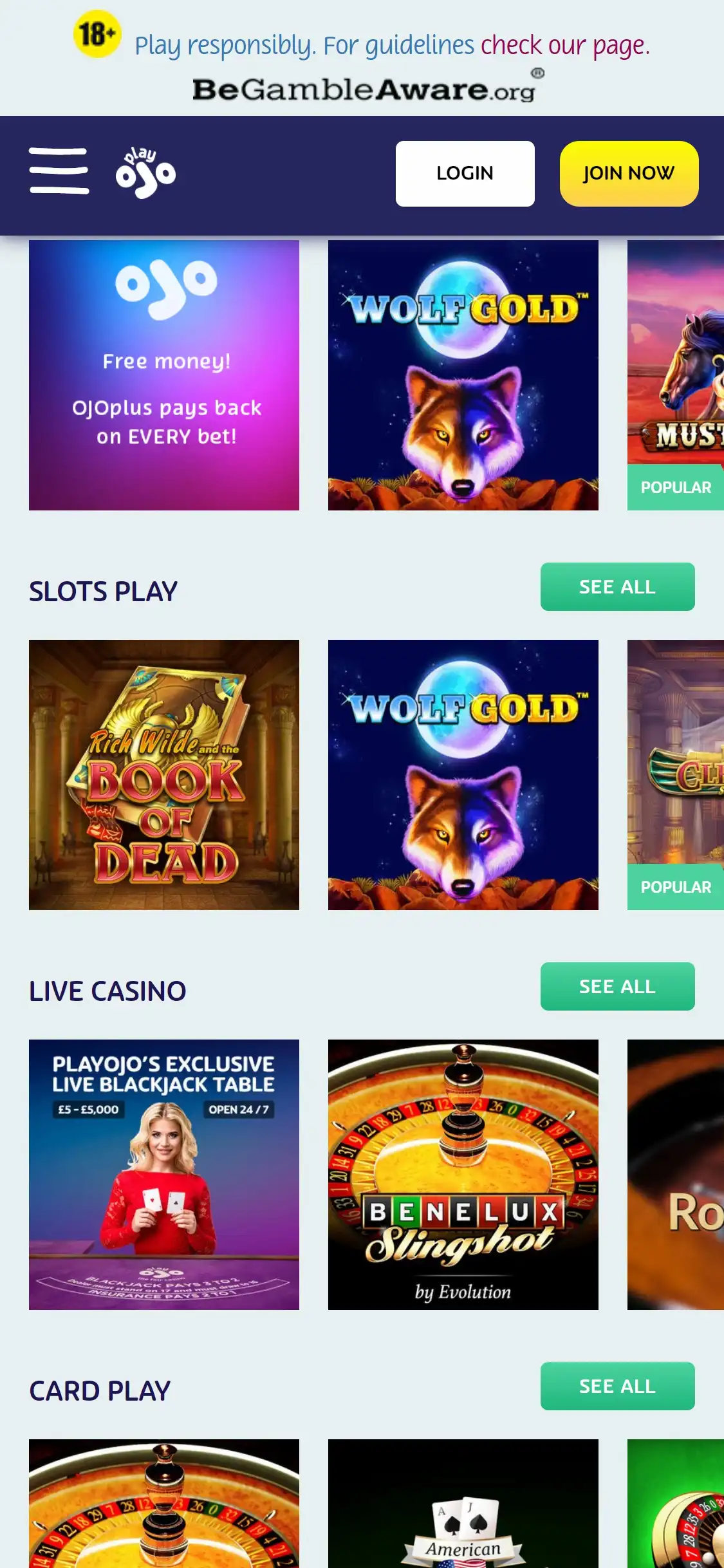Open the American blackjack card game tile
The width and height of the screenshot is (724, 1568).
pyautogui.click(x=463, y=1504)
